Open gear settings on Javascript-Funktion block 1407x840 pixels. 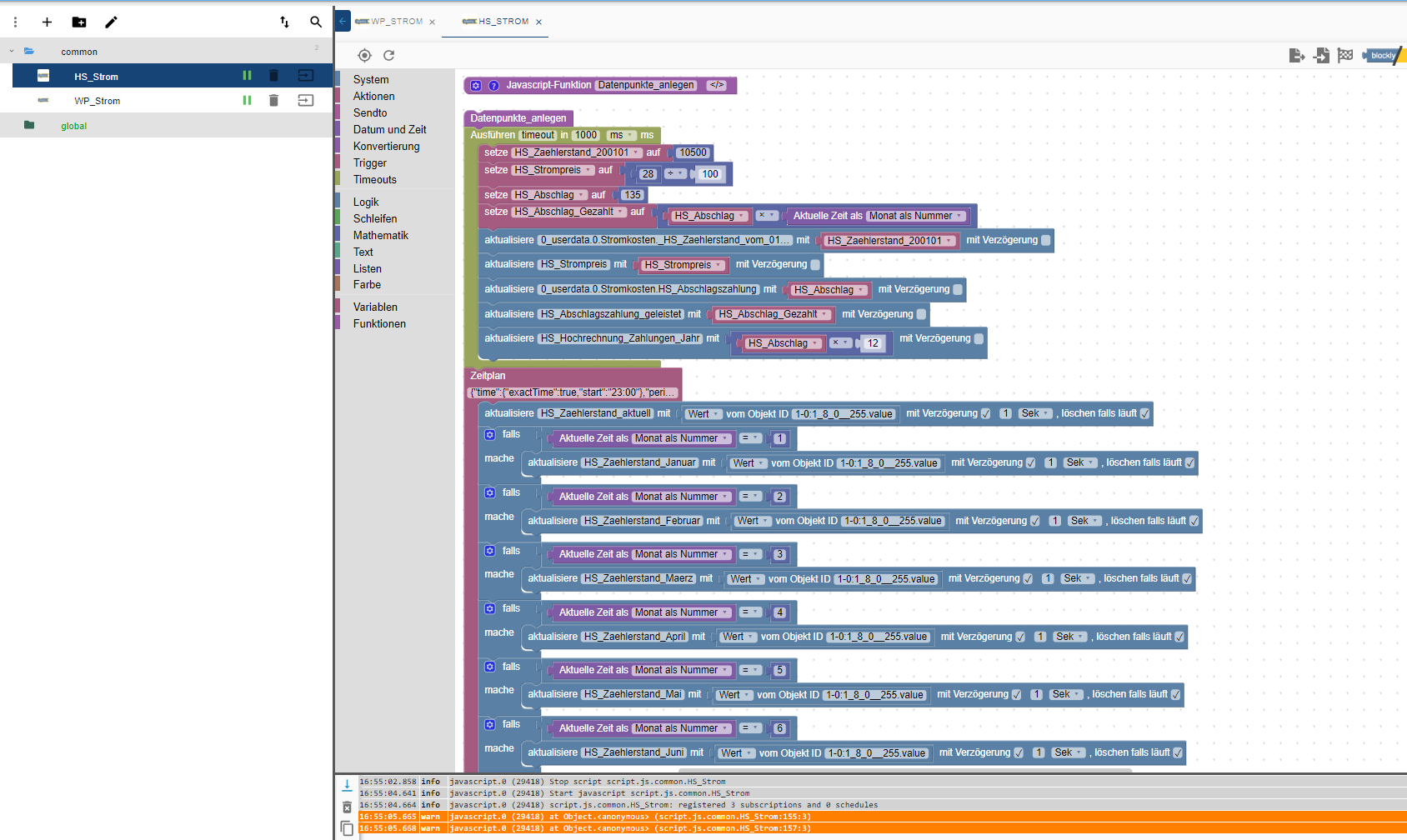coord(476,85)
